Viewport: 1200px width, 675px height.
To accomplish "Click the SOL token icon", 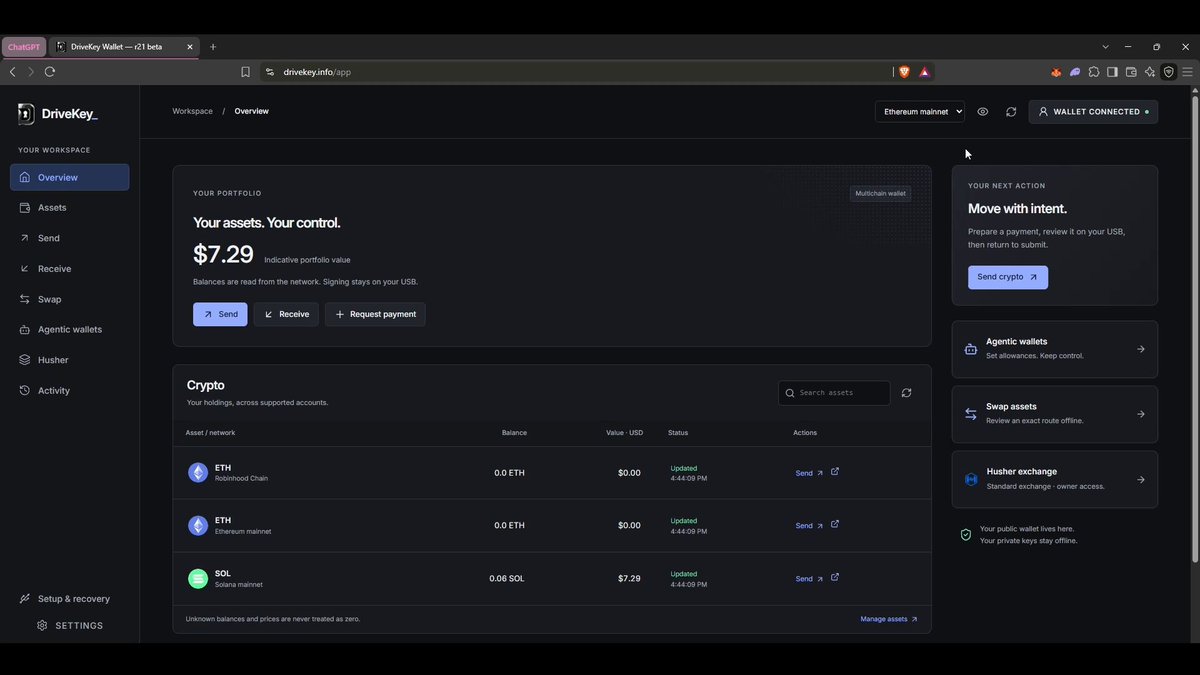I will pos(198,578).
